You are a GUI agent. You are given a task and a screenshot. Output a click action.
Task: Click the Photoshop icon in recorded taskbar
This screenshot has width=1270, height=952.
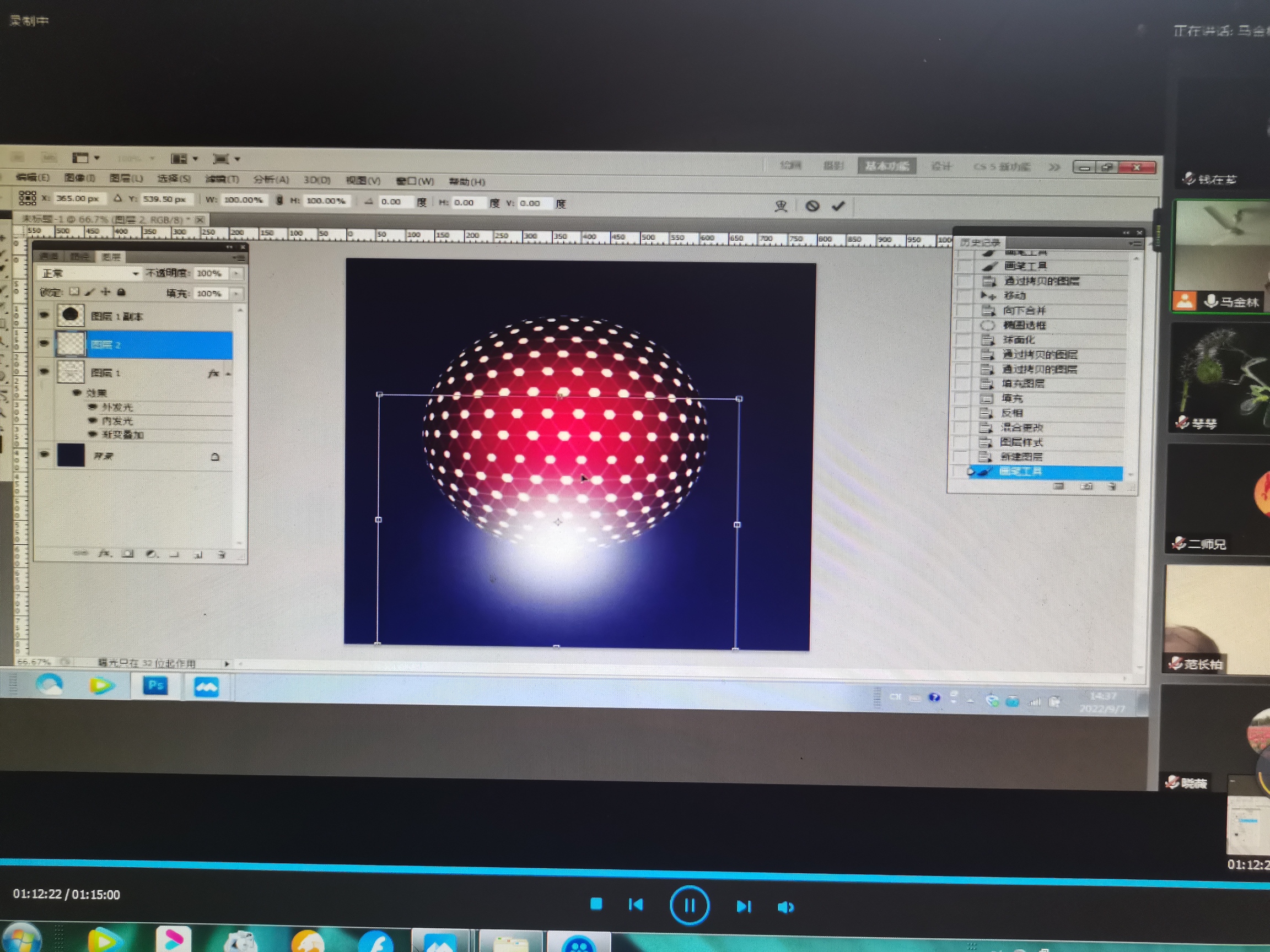155,686
